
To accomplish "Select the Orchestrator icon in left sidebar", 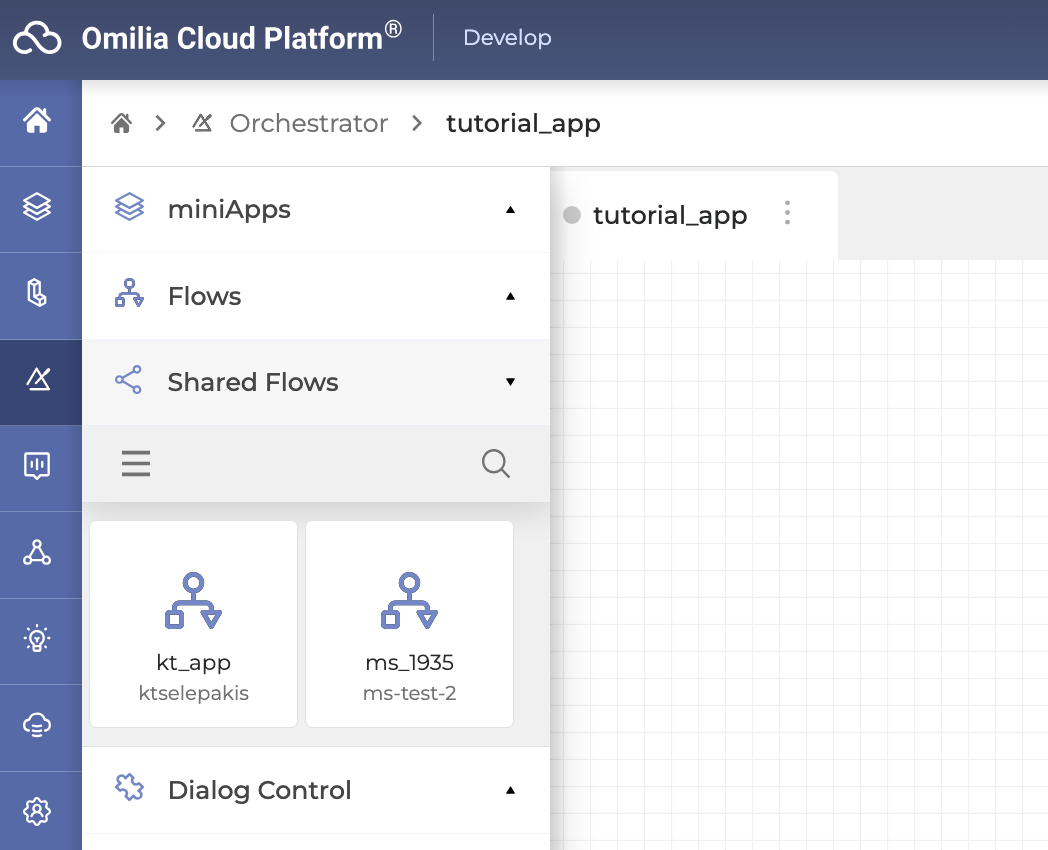I will tap(37, 380).
